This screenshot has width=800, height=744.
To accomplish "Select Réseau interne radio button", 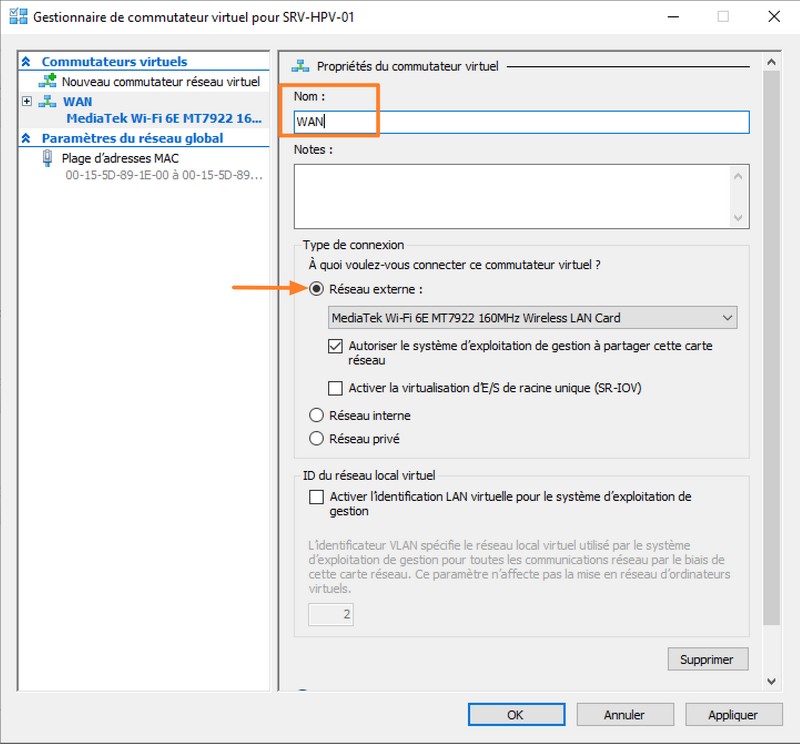I will (x=316, y=415).
